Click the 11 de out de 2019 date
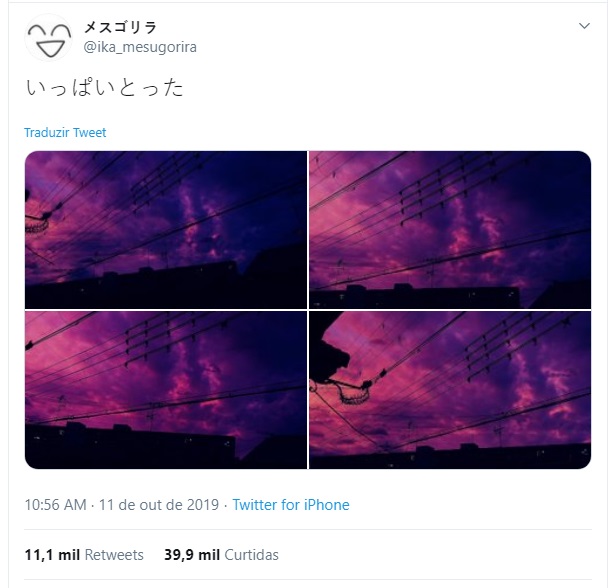The width and height of the screenshot is (616, 588). (x=159, y=505)
